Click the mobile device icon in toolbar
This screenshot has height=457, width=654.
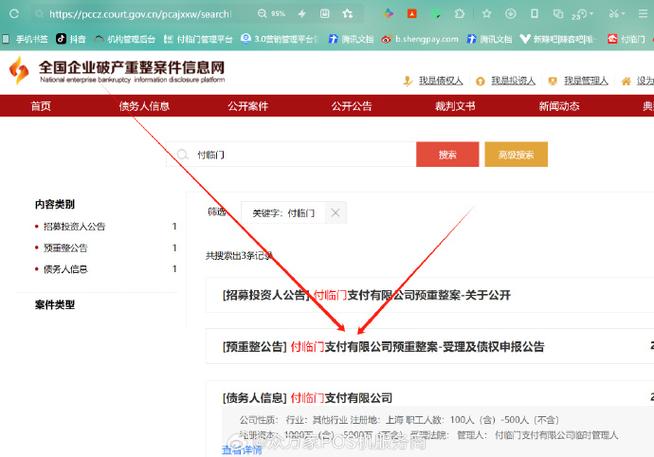tap(534, 14)
